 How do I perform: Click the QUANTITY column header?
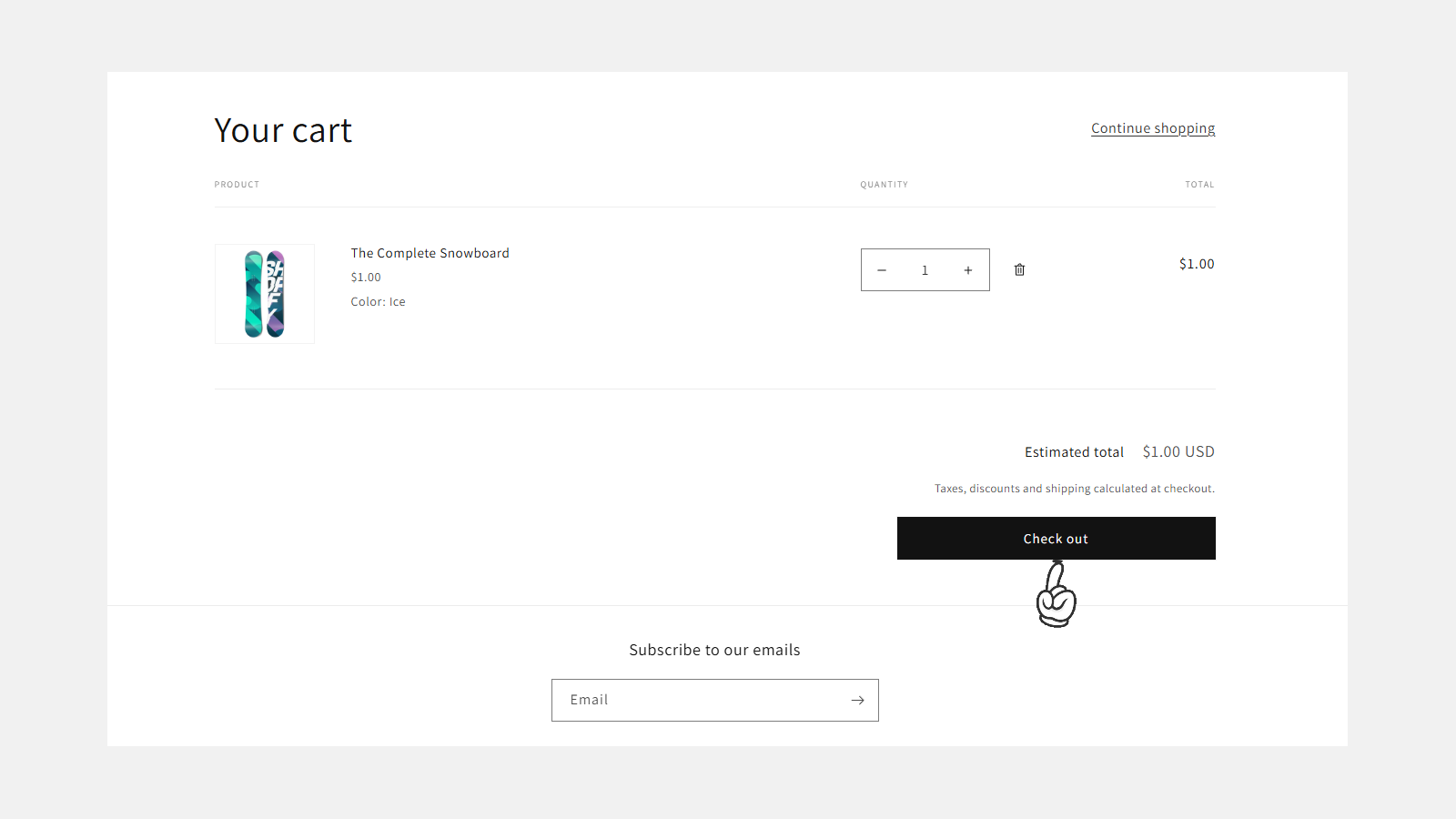point(884,184)
